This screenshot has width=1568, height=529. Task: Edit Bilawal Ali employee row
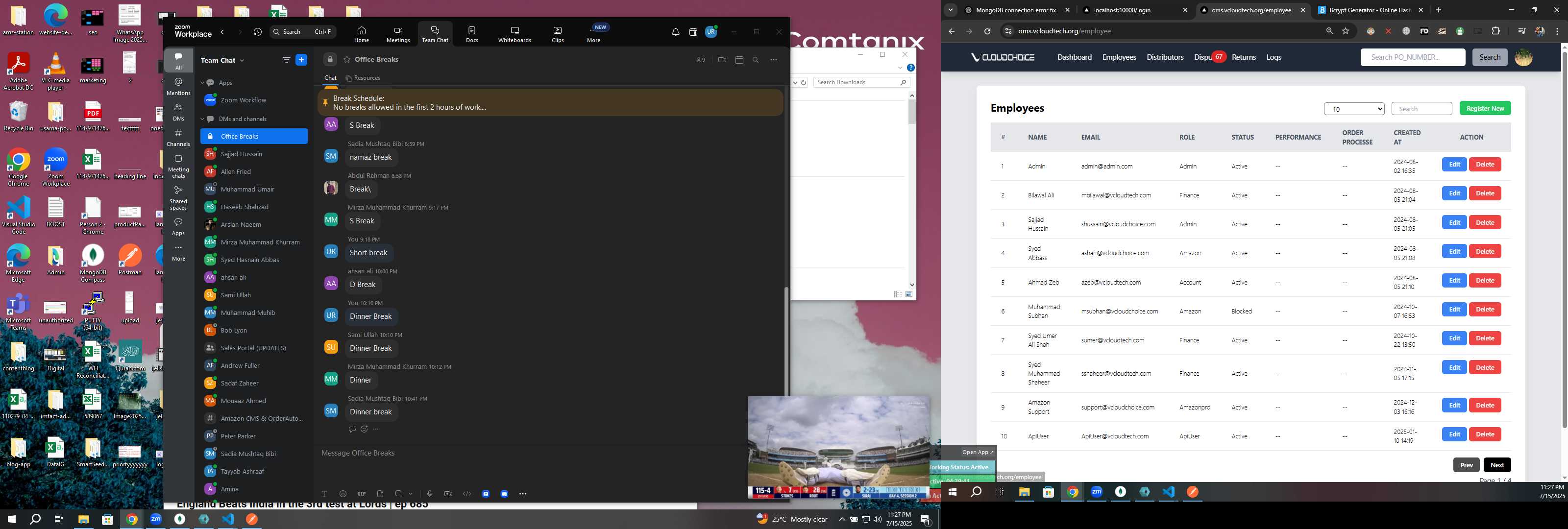[1454, 193]
